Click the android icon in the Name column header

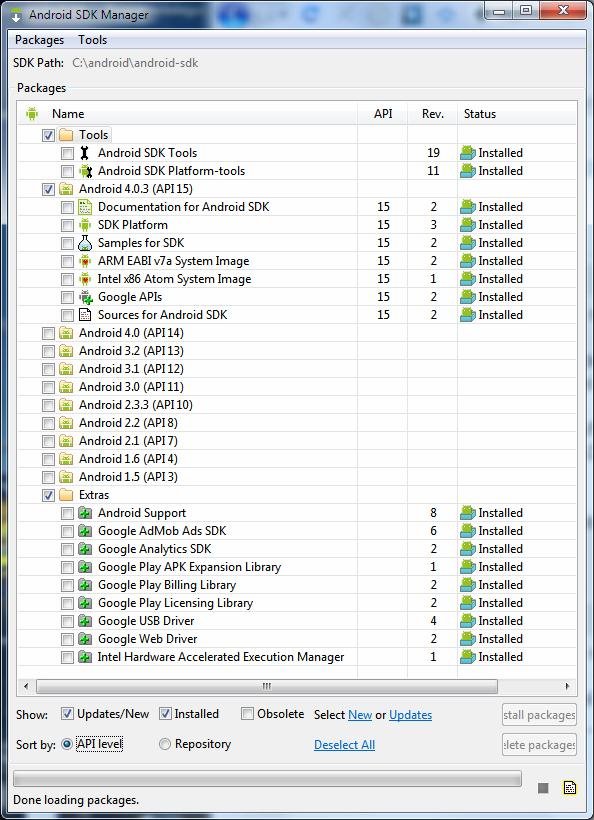pos(32,113)
